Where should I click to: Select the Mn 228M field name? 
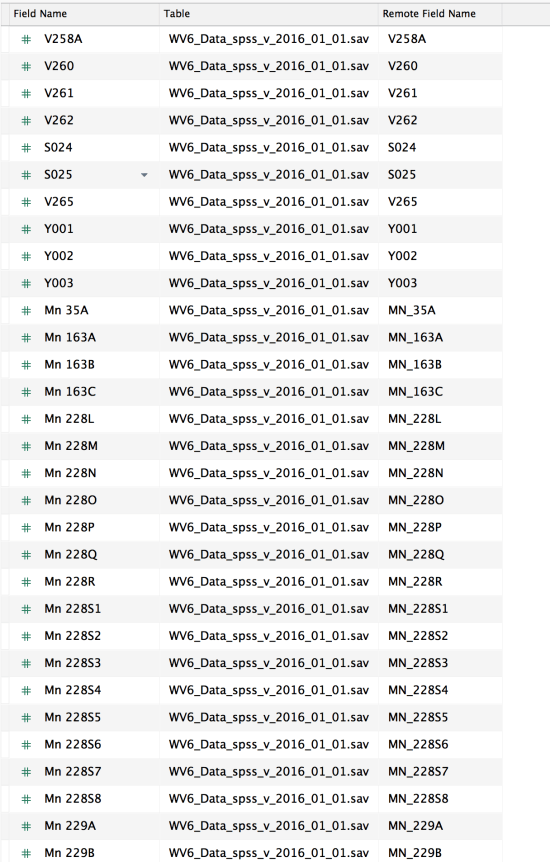pyautogui.click(x=71, y=446)
